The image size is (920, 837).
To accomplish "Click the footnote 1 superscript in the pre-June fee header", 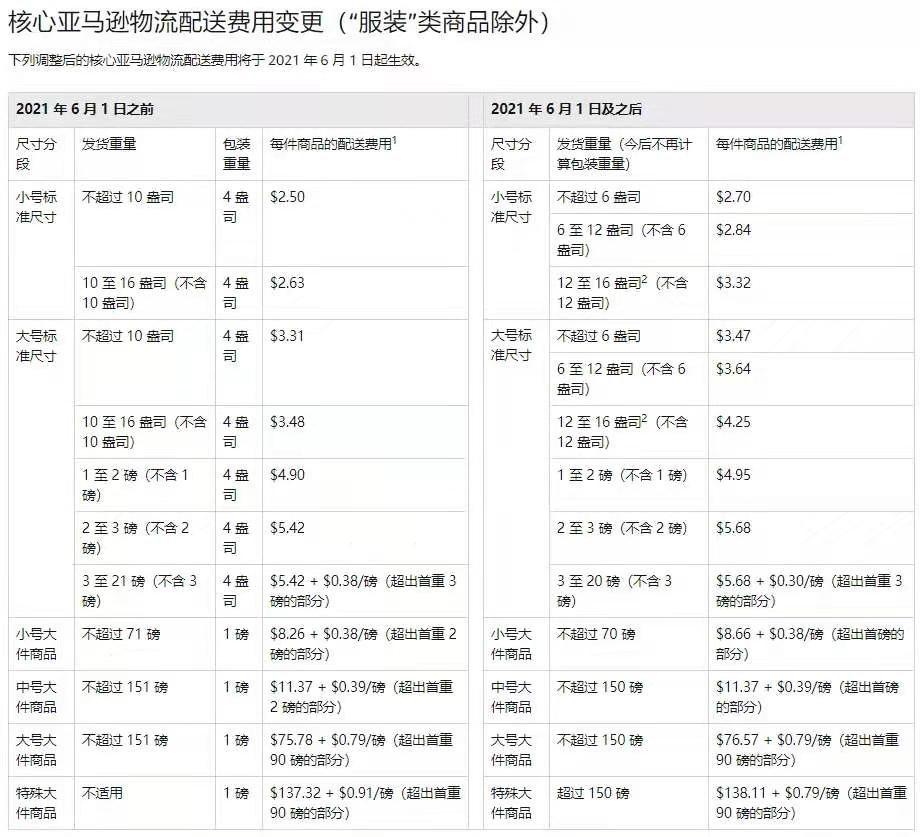I will [x=394, y=141].
